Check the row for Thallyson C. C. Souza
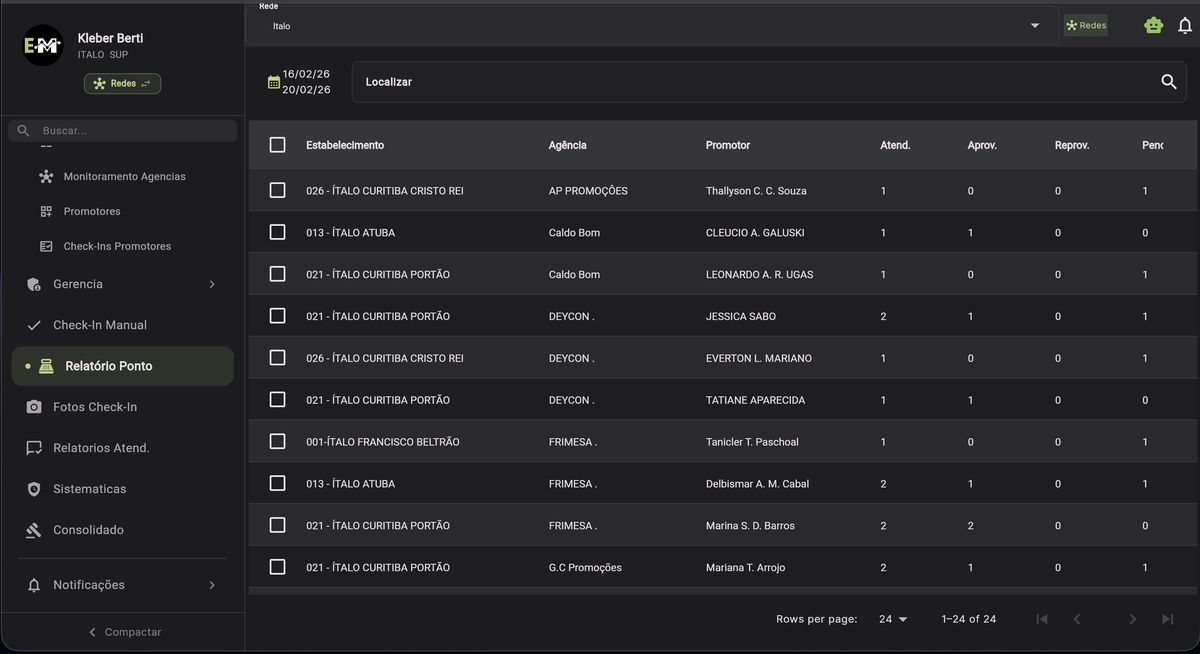1200x654 pixels. (x=277, y=190)
